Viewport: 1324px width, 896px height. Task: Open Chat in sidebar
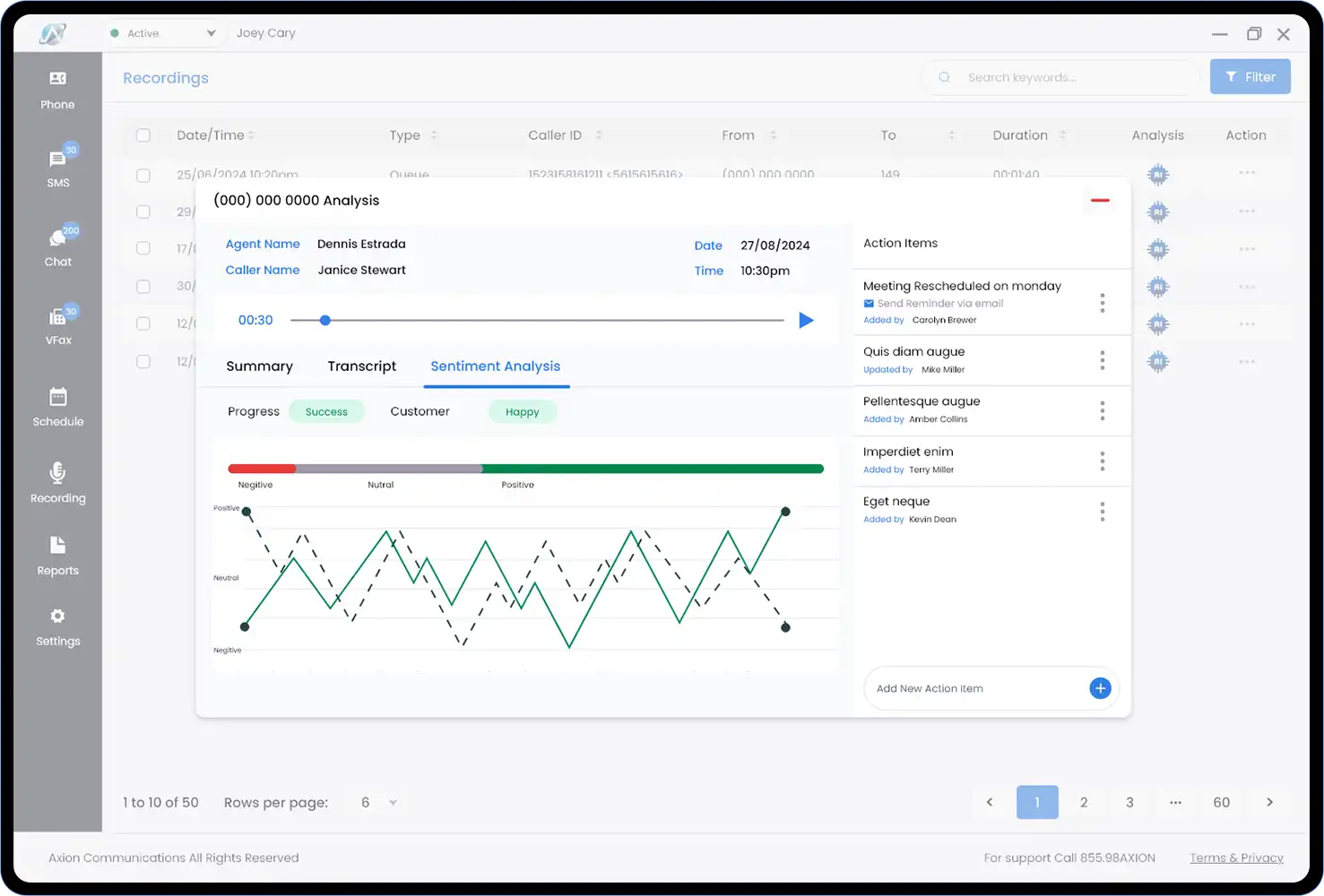coord(57,246)
